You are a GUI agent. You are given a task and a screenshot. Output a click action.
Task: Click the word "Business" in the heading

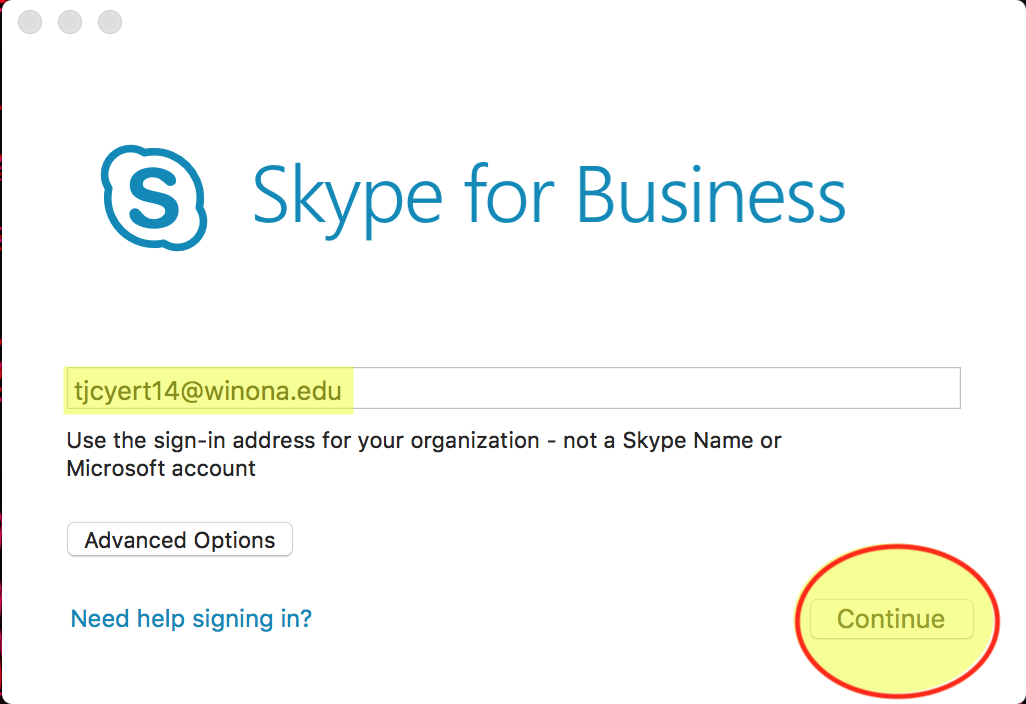click(x=712, y=197)
